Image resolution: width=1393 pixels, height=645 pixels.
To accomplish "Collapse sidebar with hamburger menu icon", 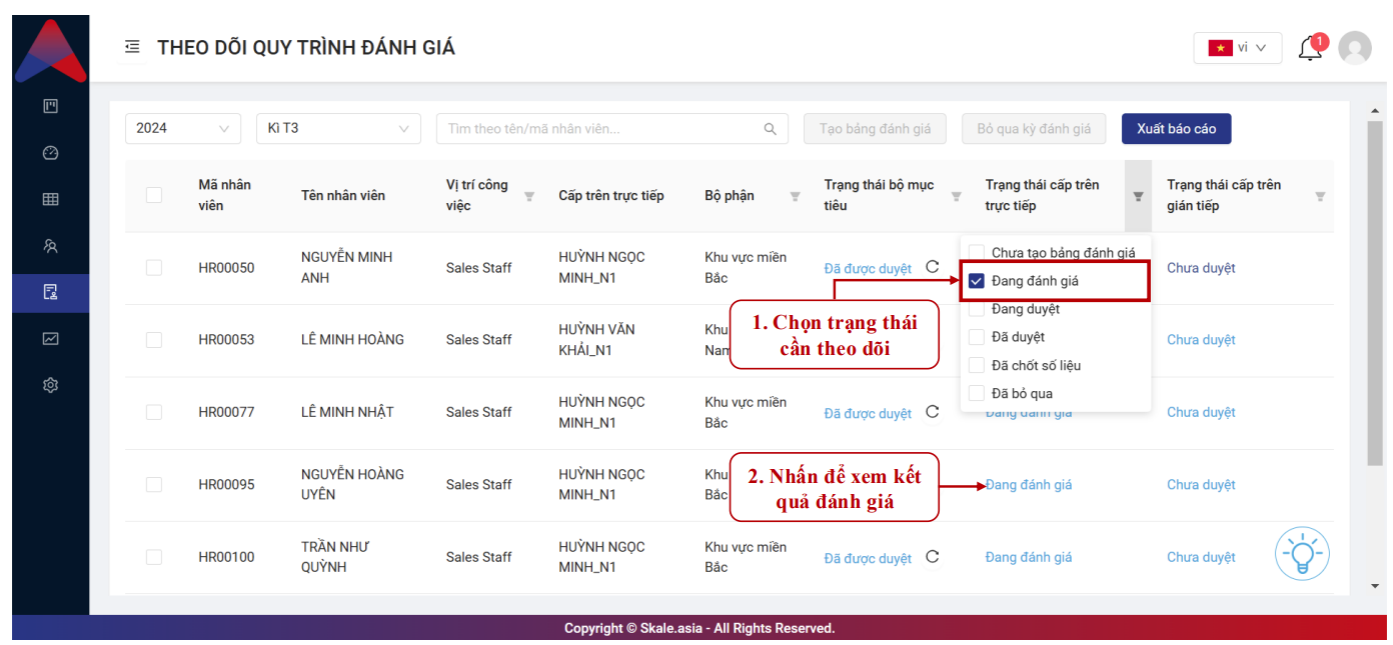I will click(132, 47).
